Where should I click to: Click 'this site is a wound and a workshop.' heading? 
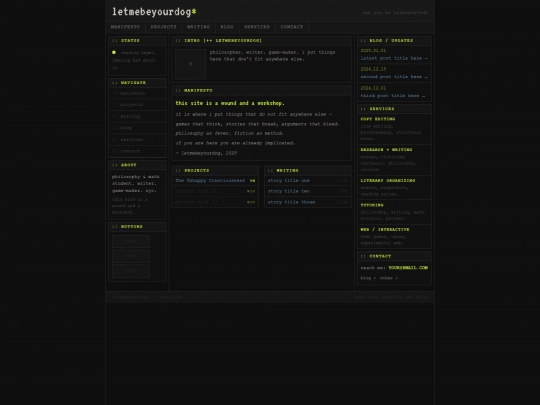(230, 103)
